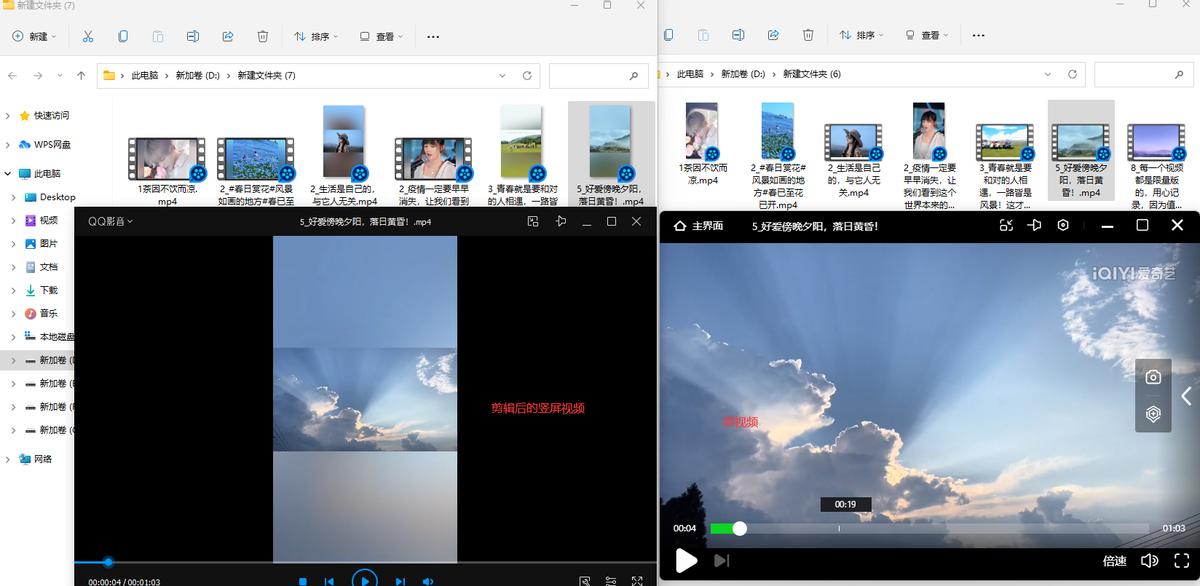Skip to next video in QQ影音 player

click(400, 577)
